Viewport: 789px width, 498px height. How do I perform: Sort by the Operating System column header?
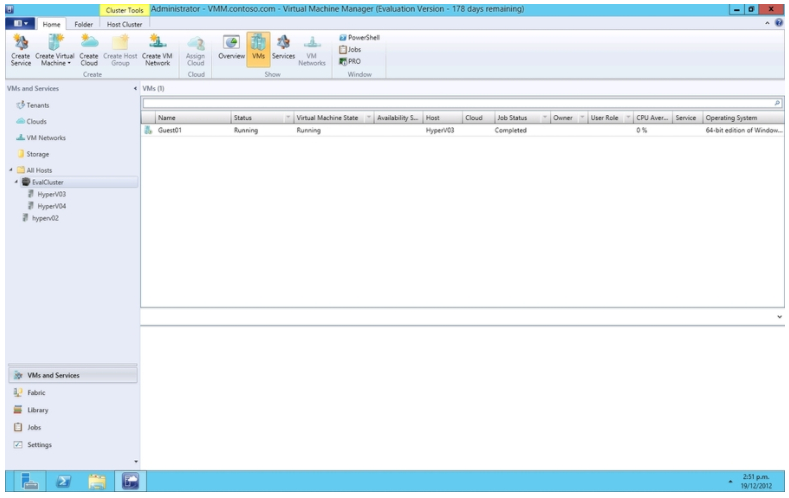pos(743,118)
